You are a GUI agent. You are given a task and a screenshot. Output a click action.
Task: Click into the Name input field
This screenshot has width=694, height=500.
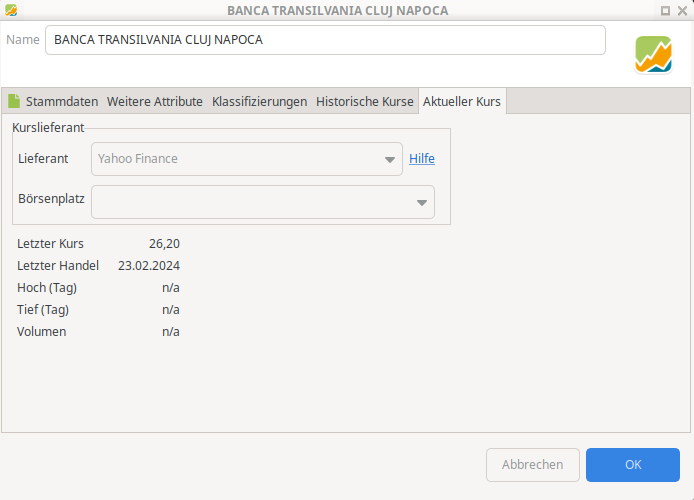point(325,40)
